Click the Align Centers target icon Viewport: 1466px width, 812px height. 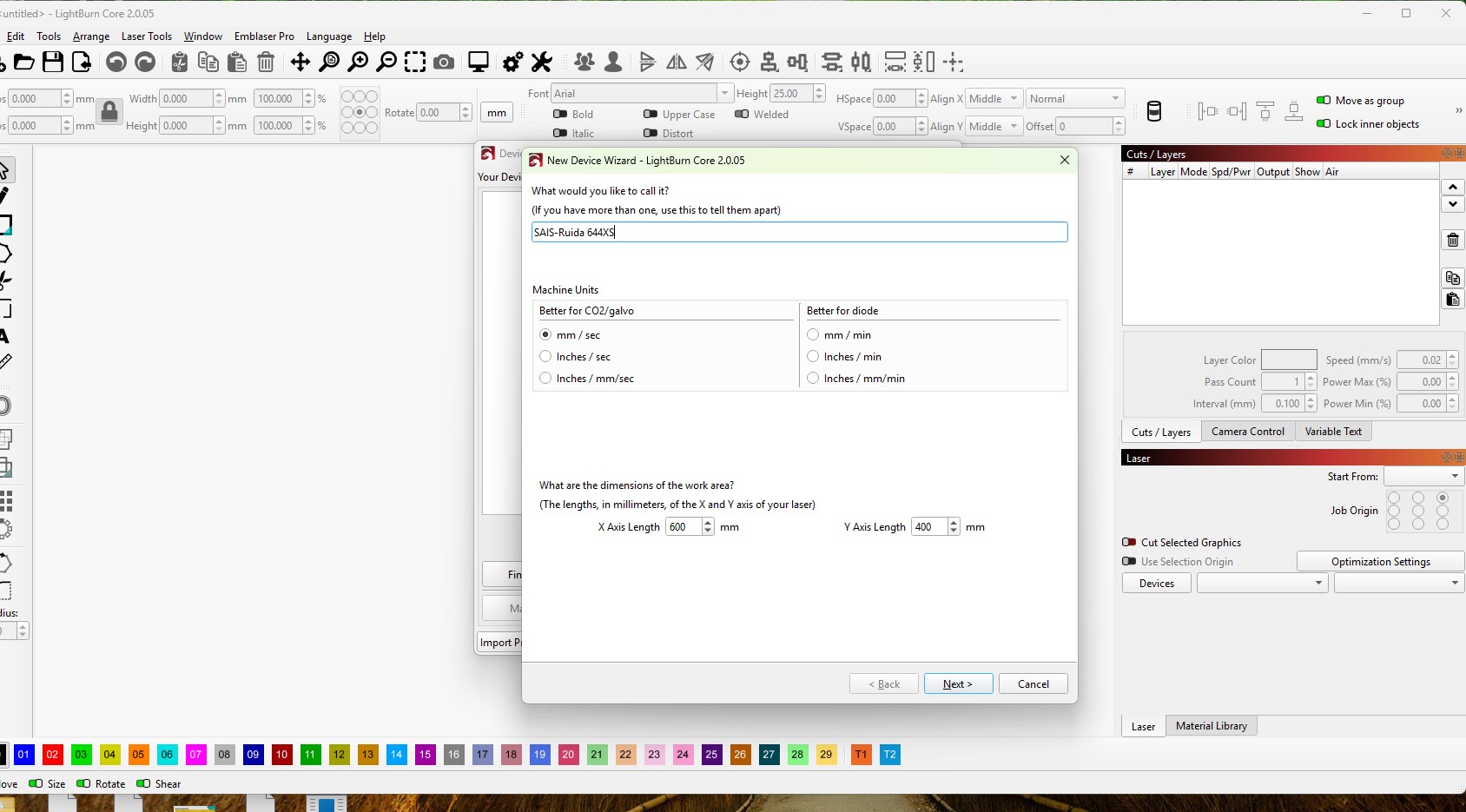[740, 62]
